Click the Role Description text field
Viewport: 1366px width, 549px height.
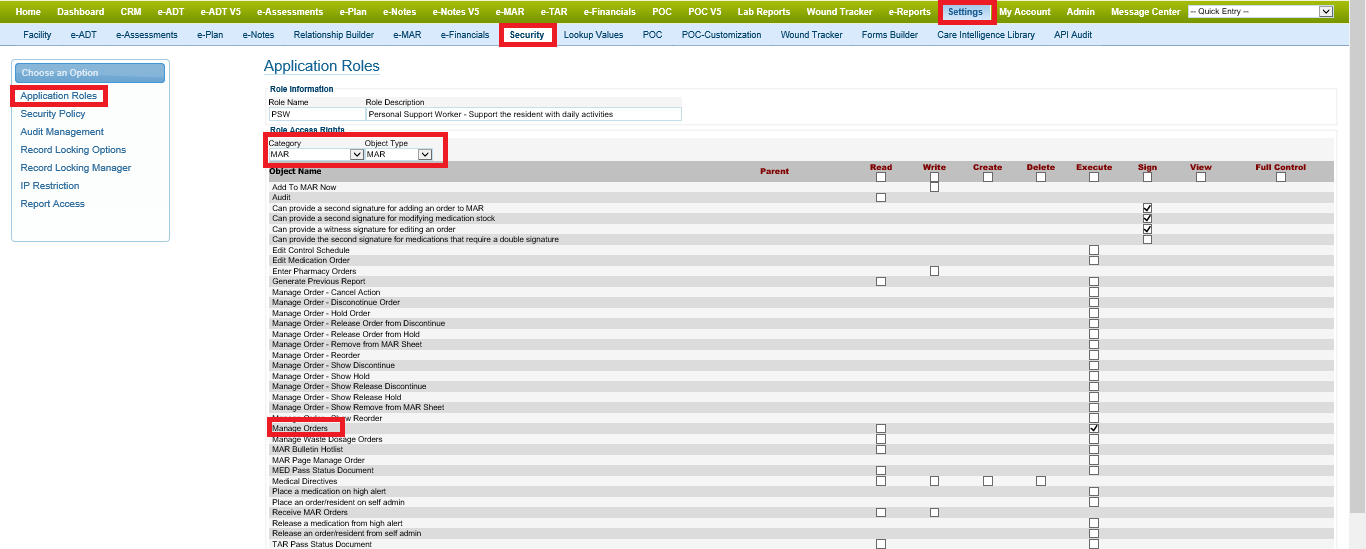point(523,114)
